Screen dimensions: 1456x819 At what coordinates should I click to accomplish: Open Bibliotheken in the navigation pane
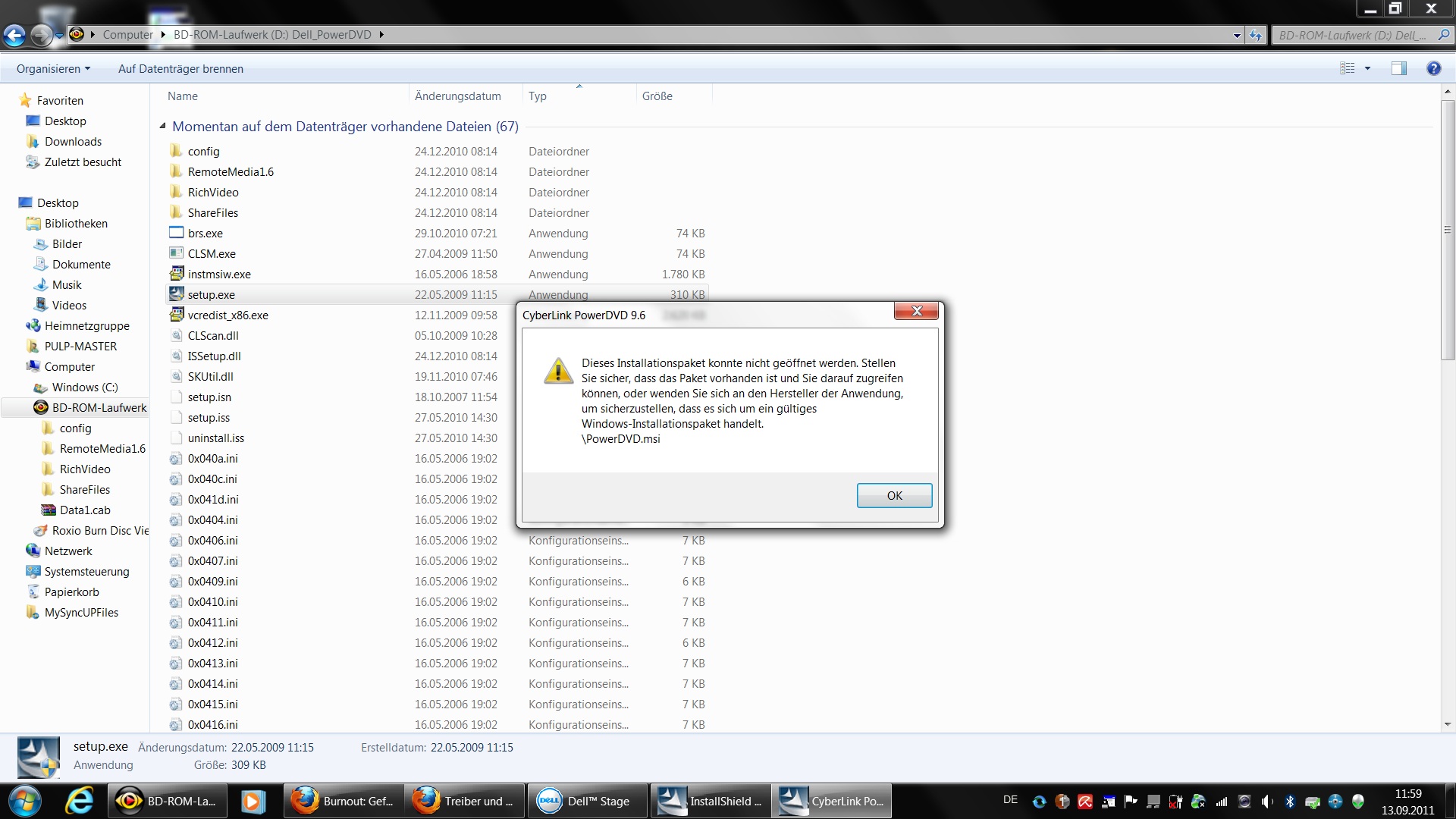click(x=76, y=223)
